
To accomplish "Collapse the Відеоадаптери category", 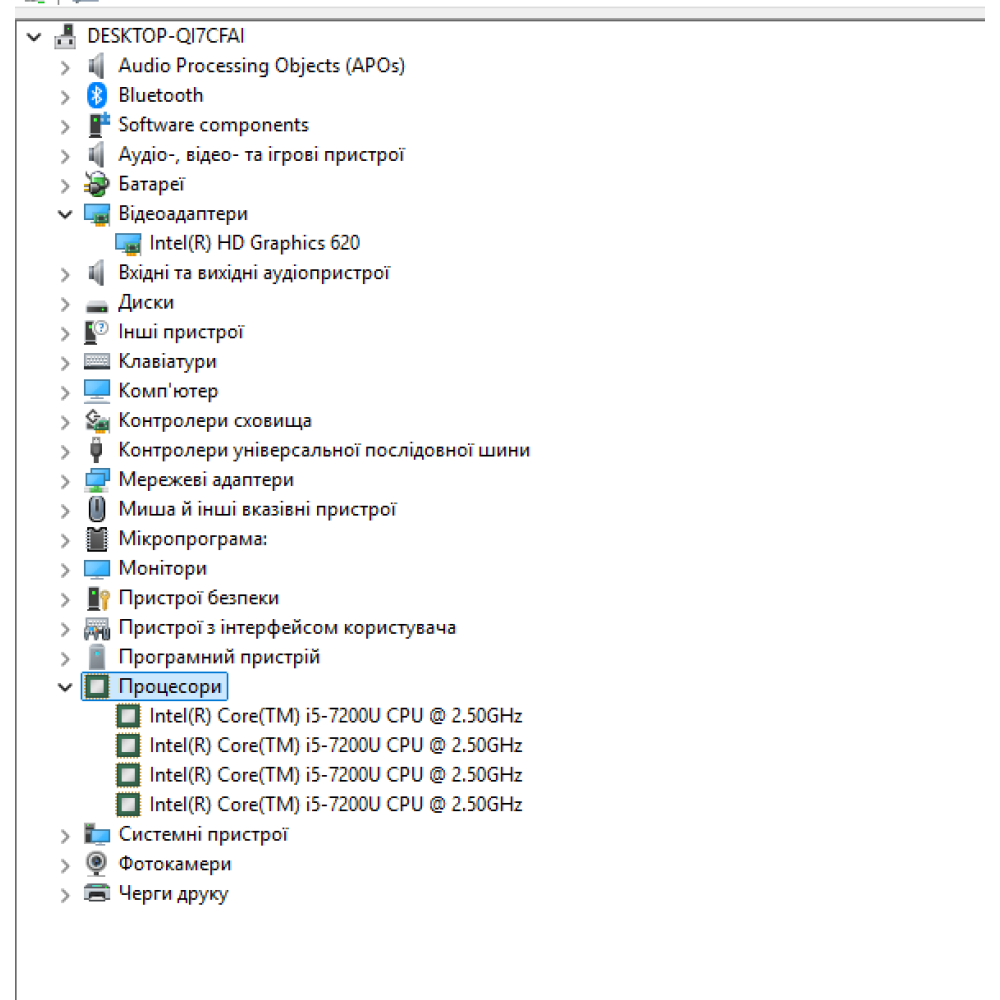I will (x=65, y=214).
